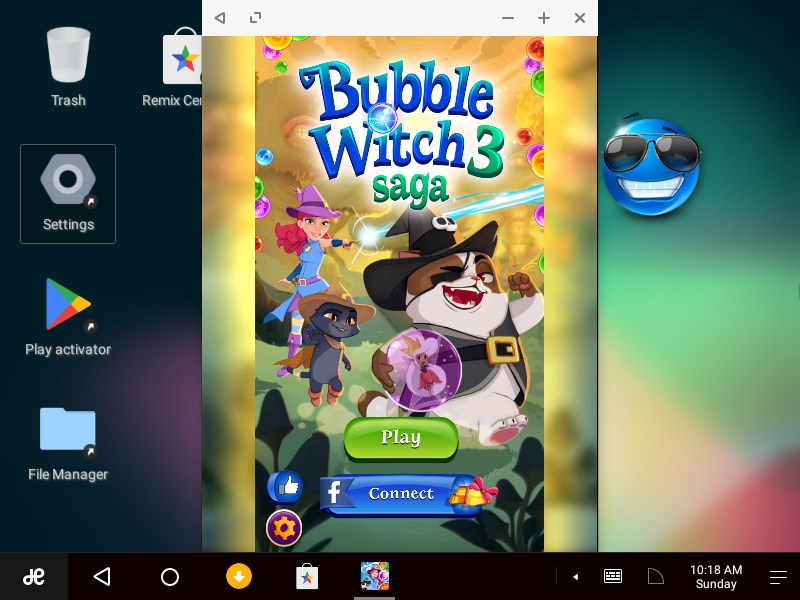Click the gold gift reward icon
The height and width of the screenshot is (600, 800).
[474, 492]
